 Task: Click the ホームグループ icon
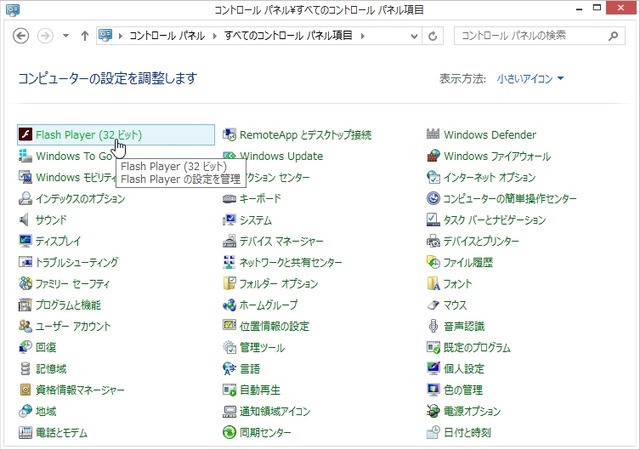click(229, 305)
